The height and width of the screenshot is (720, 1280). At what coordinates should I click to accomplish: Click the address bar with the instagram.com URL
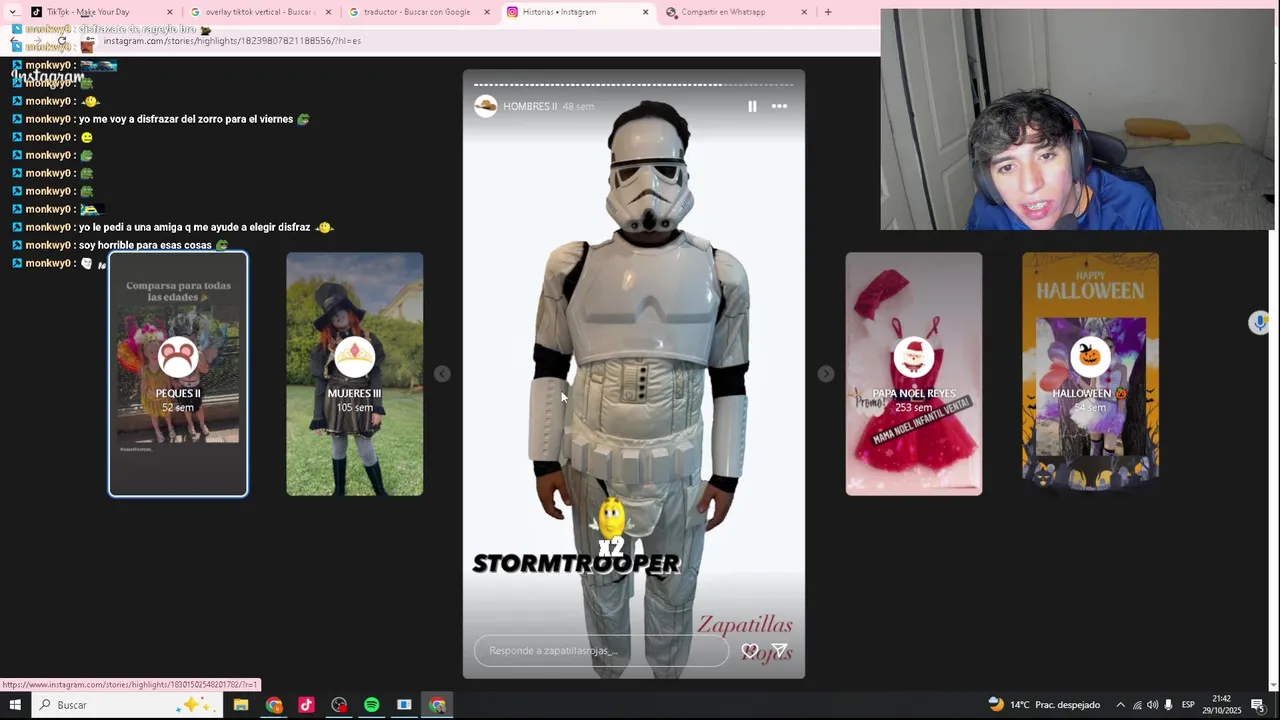click(480, 41)
